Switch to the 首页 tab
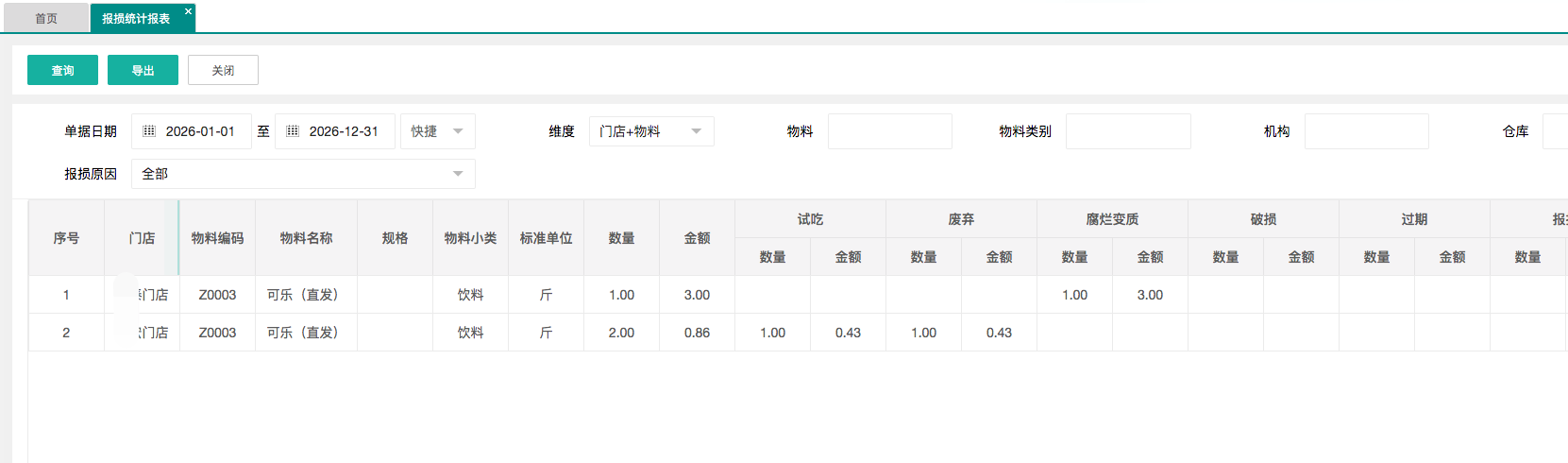 [x=46, y=18]
